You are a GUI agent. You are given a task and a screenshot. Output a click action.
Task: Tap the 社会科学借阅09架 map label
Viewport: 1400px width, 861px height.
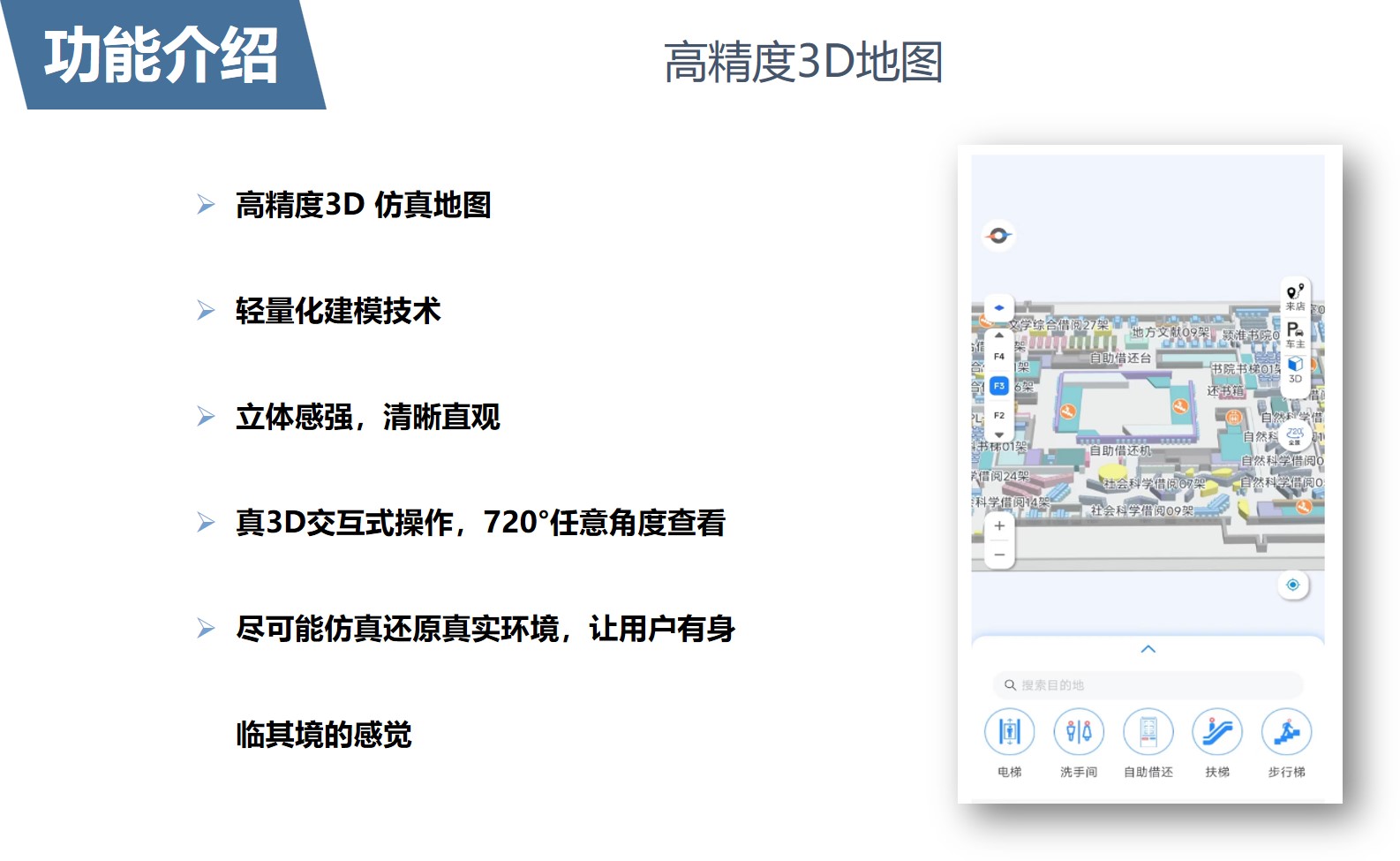(x=1141, y=510)
